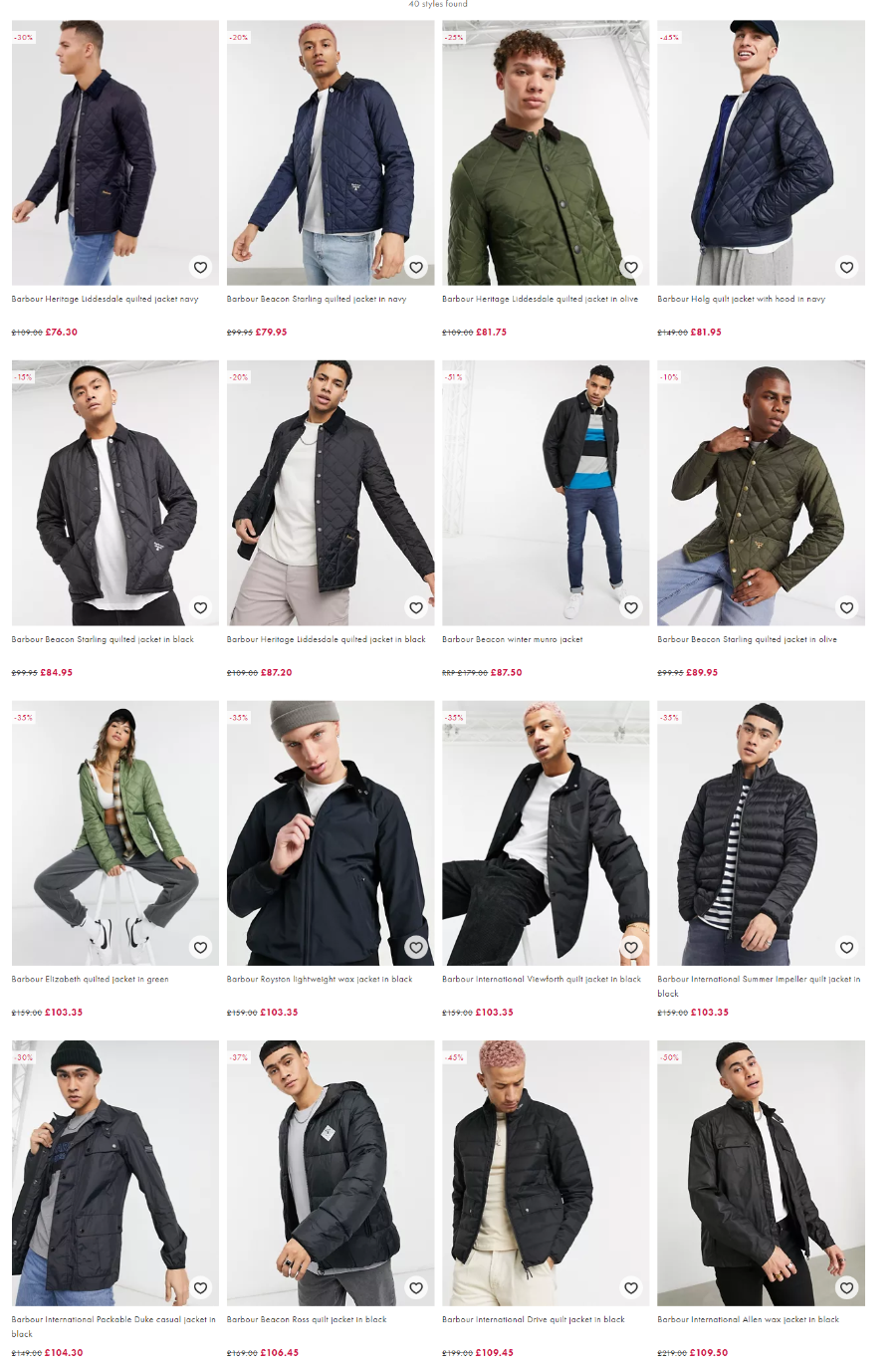Open the Barbour Holg hooded jacket photo

pos(761,152)
